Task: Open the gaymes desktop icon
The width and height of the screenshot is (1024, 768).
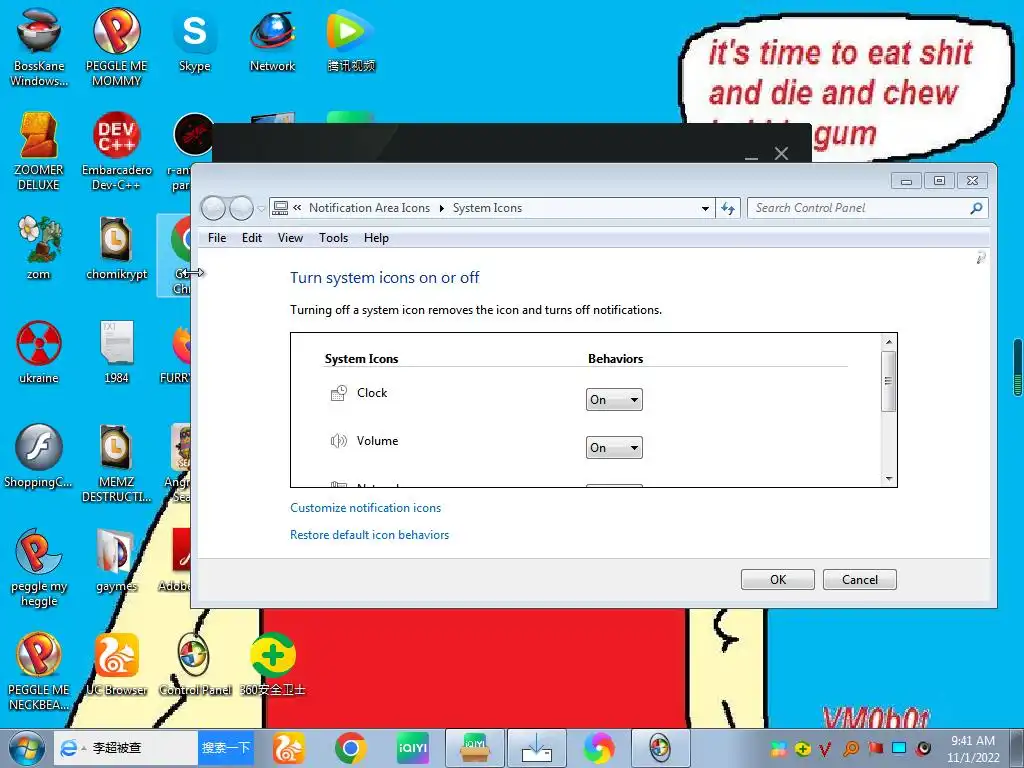Action: click(116, 560)
